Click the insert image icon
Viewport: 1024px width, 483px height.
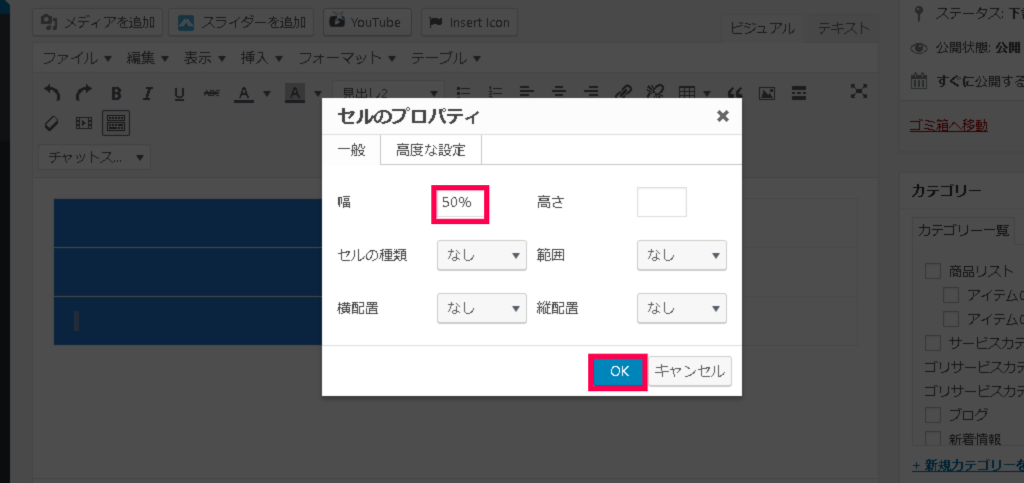click(767, 93)
